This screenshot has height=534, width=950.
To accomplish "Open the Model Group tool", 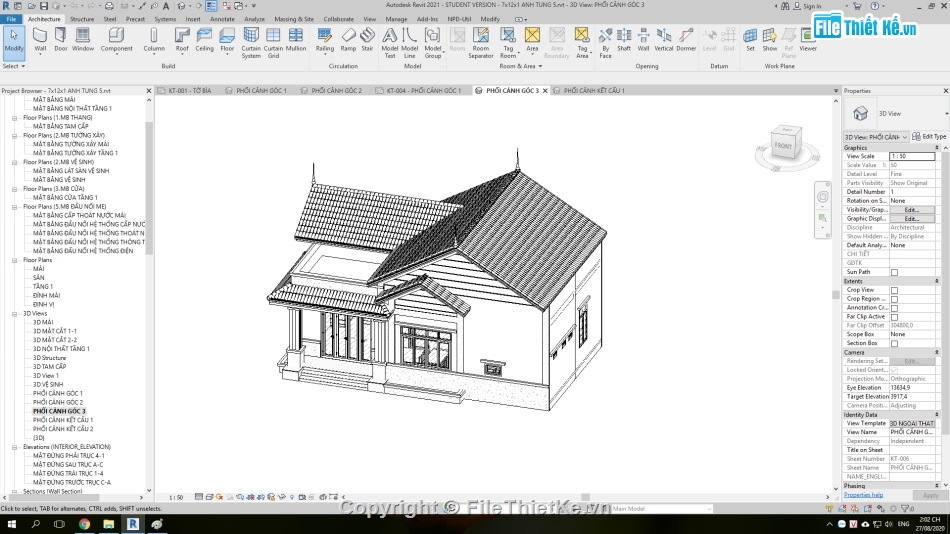I will click(x=433, y=43).
